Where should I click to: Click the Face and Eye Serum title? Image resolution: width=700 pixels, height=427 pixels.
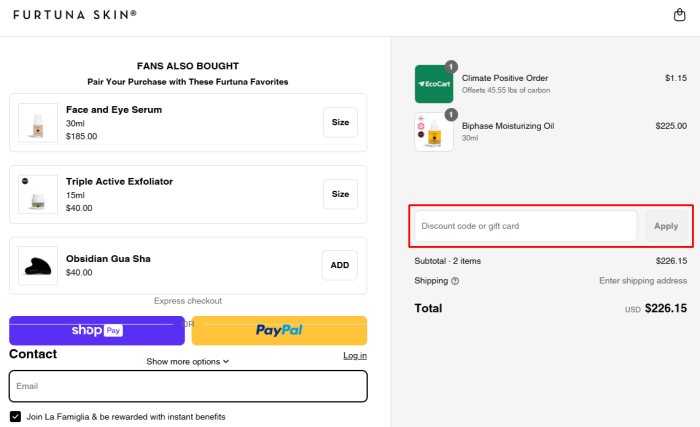point(114,110)
